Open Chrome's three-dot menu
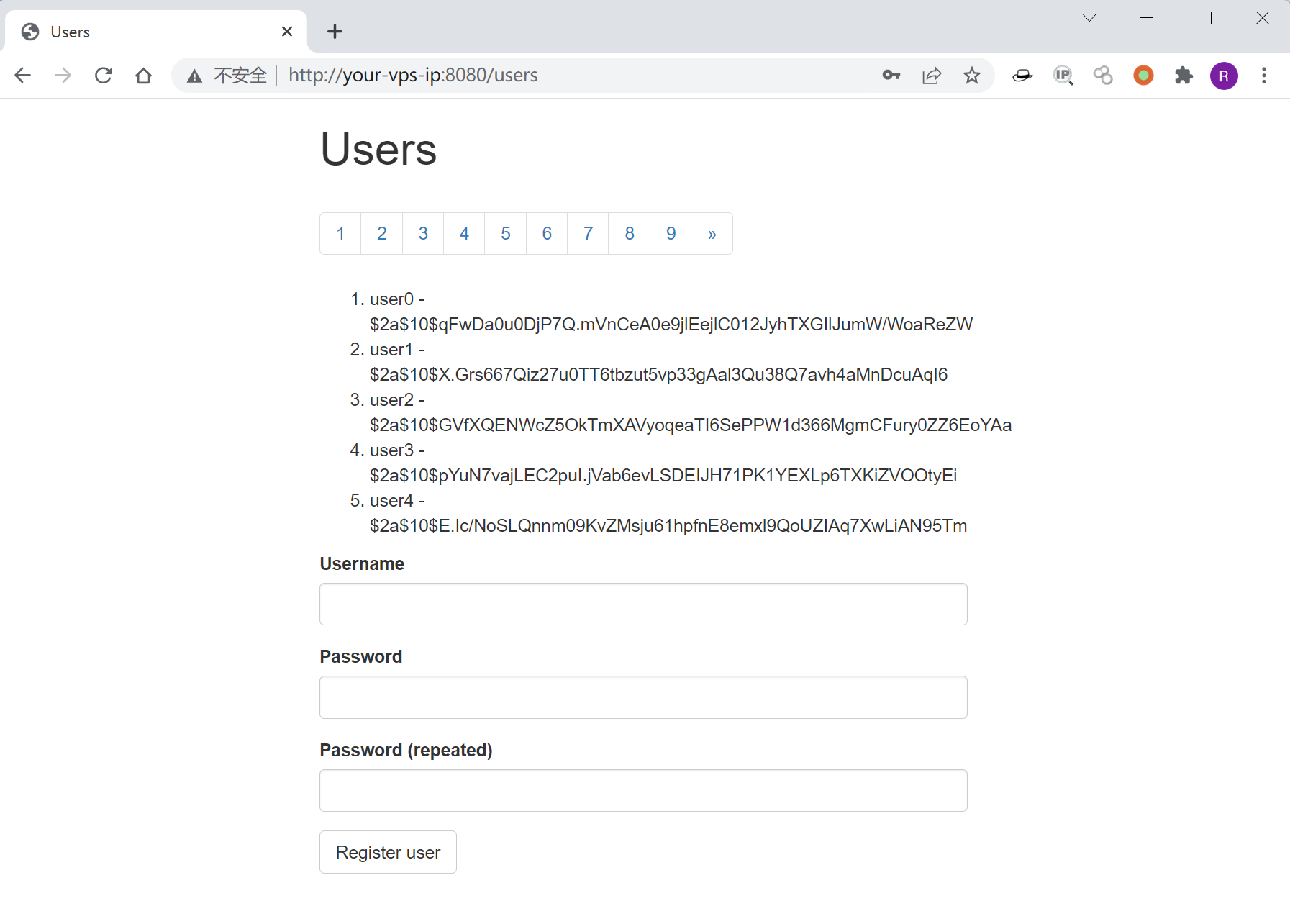 (1264, 76)
